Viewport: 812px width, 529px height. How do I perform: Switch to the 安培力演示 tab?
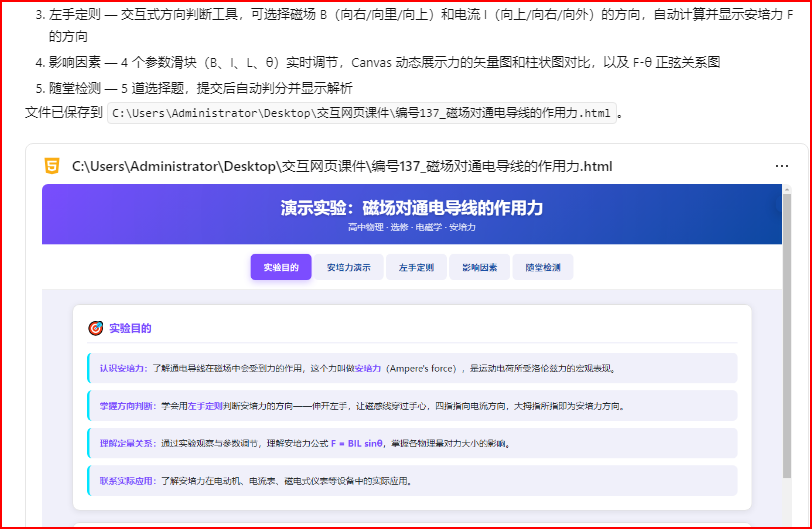[x=349, y=267]
